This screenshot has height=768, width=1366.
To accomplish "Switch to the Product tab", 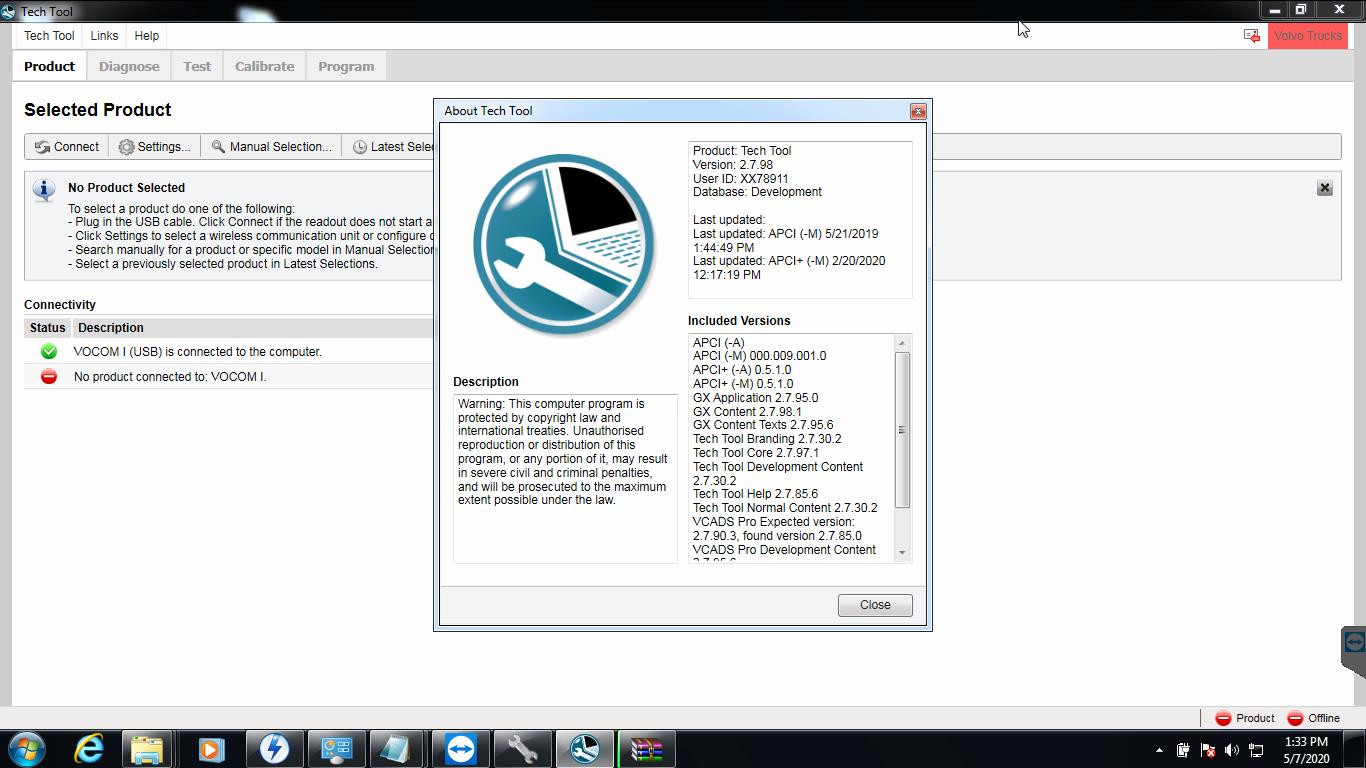I will (x=49, y=66).
